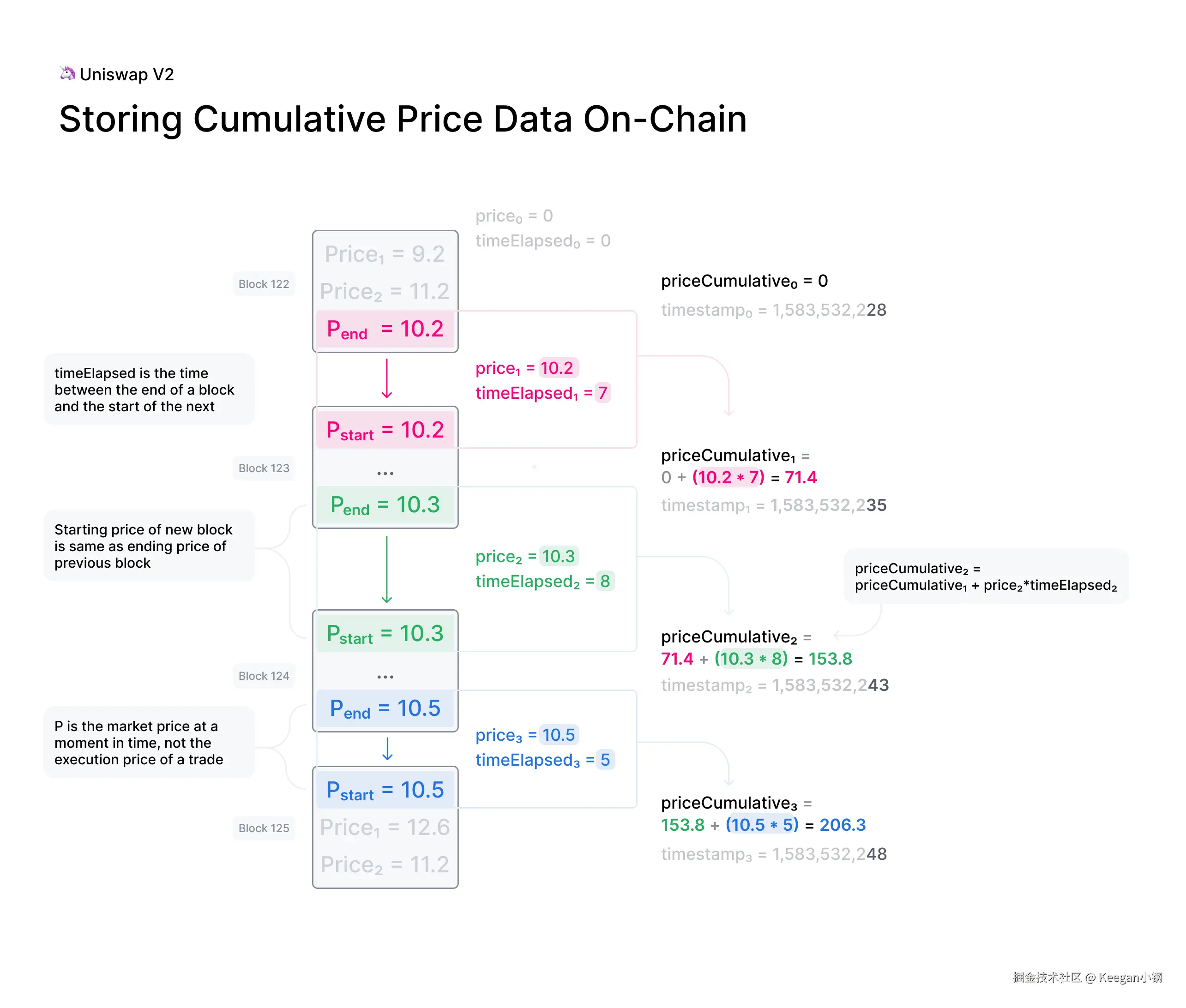
Task: Click the green down arrow below Block 123
Action: (x=386, y=569)
